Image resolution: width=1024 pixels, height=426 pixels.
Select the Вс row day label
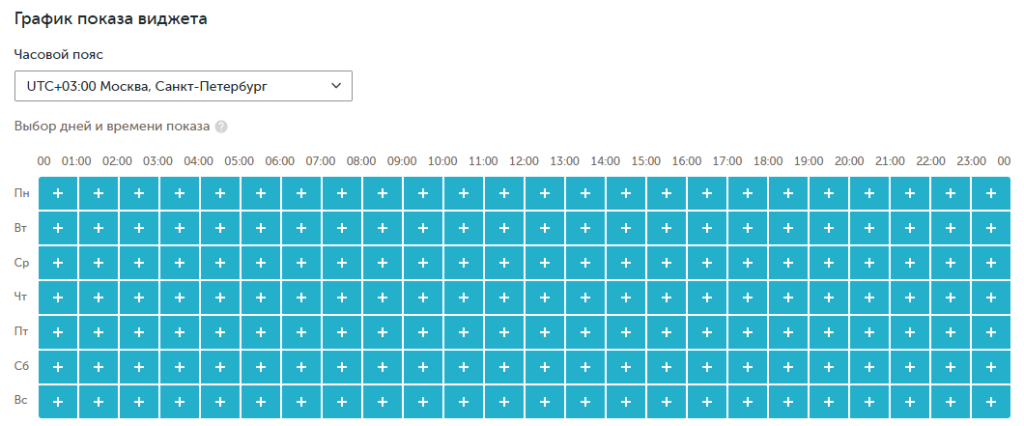point(21,402)
